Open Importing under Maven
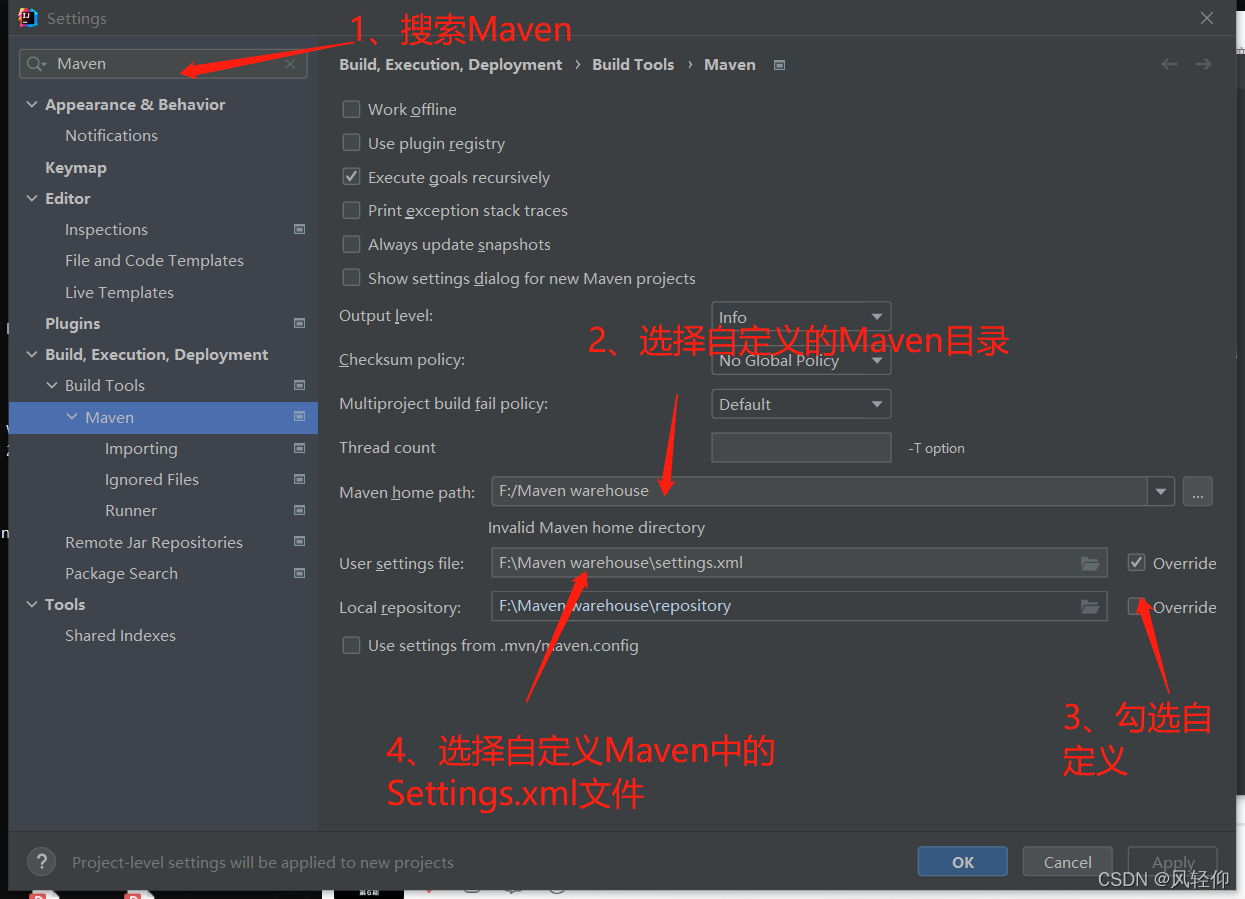 pos(141,448)
